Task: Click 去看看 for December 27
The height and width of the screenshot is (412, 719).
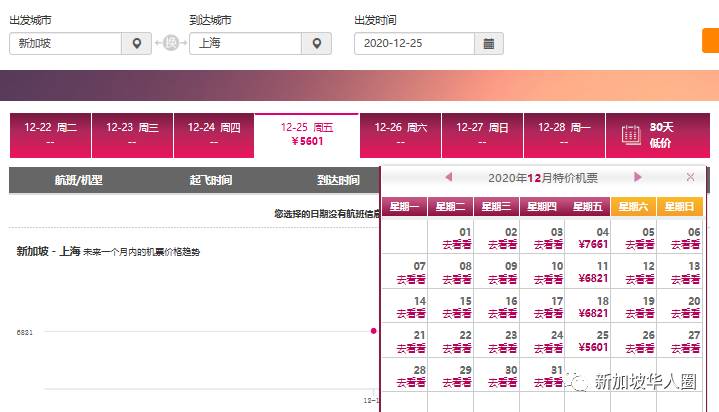Action: tap(686, 349)
